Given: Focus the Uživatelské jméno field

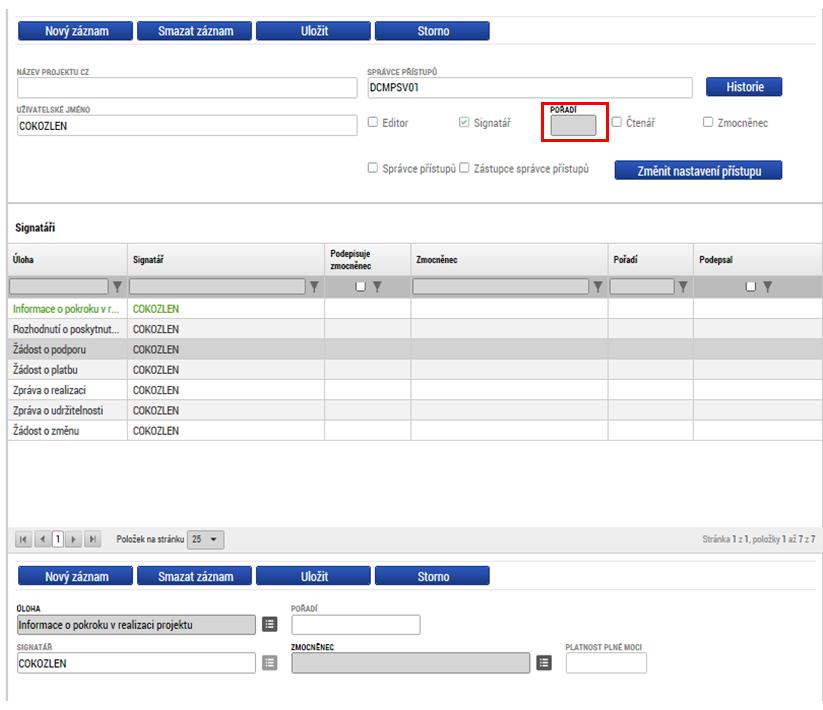Looking at the screenshot, I should coord(187,125).
